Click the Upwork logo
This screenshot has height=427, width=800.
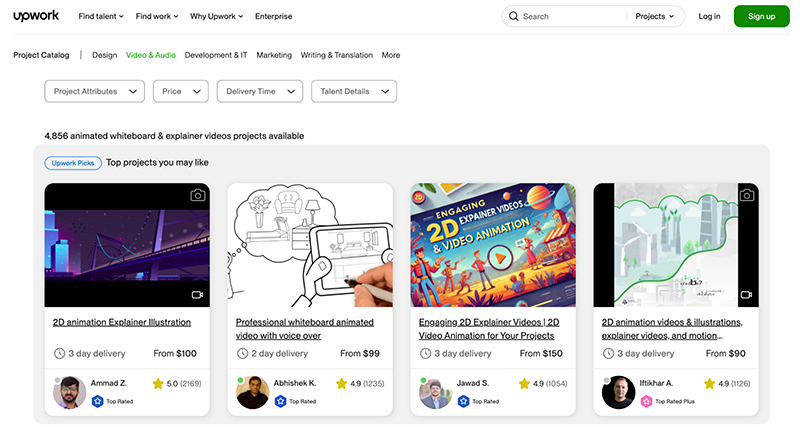tap(37, 16)
